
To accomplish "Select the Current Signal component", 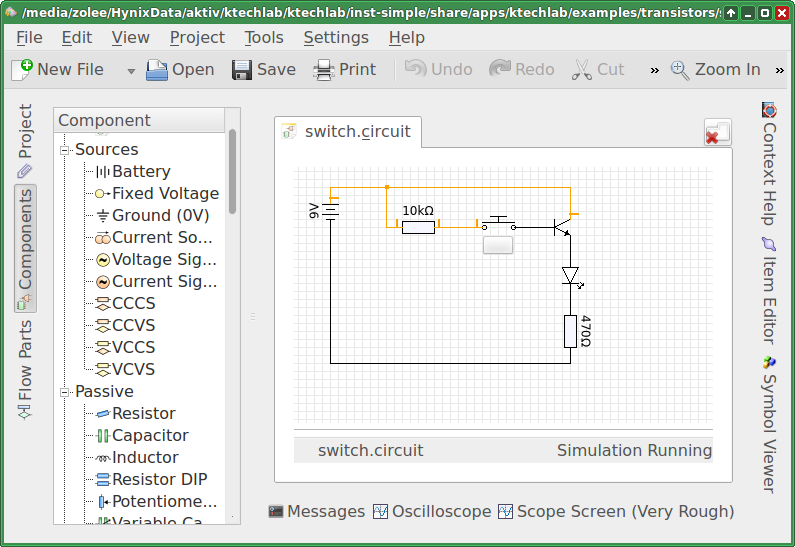I will tap(156, 281).
